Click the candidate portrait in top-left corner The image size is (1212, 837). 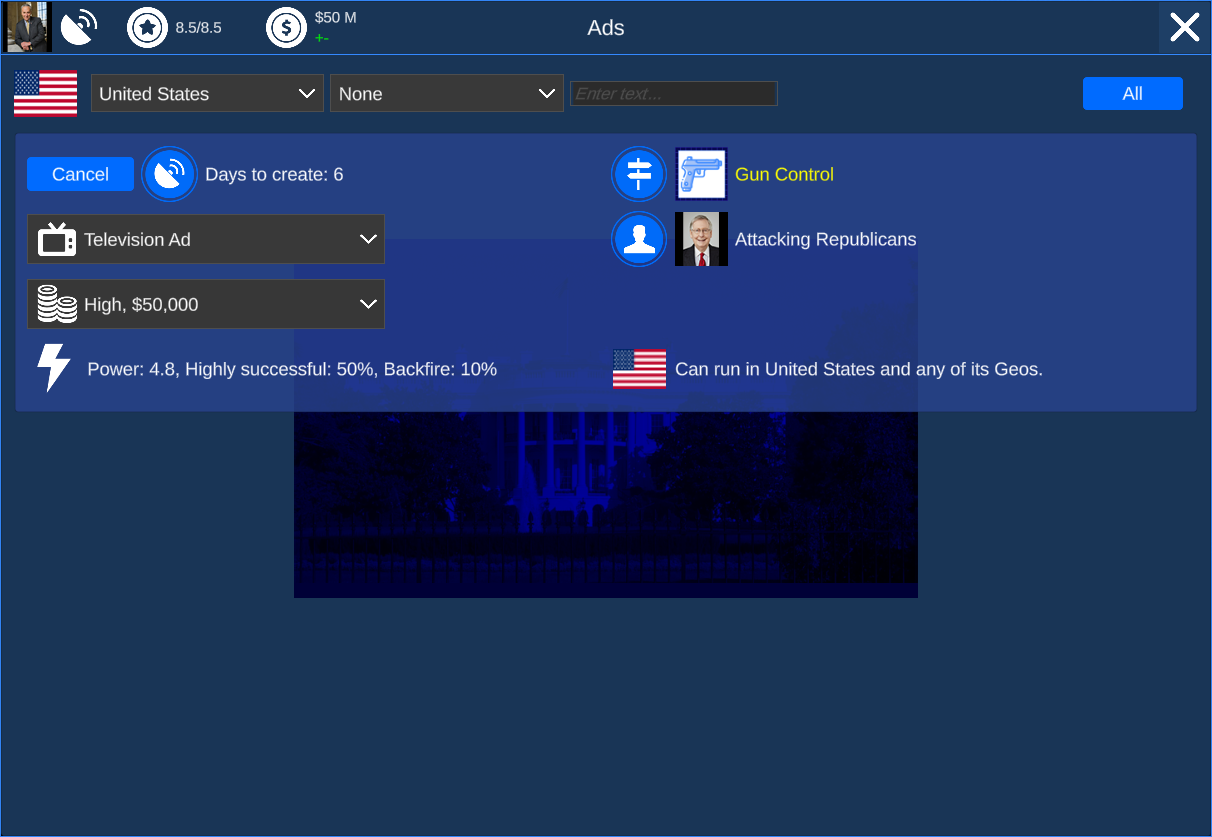(29, 28)
